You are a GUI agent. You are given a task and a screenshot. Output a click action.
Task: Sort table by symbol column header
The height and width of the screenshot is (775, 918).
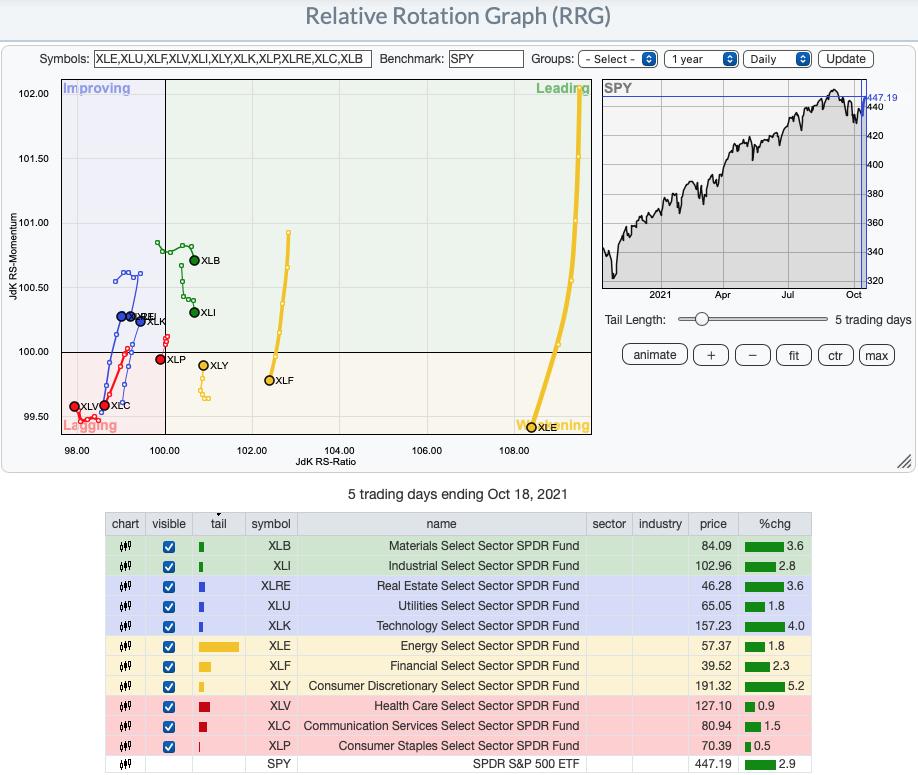(271, 524)
